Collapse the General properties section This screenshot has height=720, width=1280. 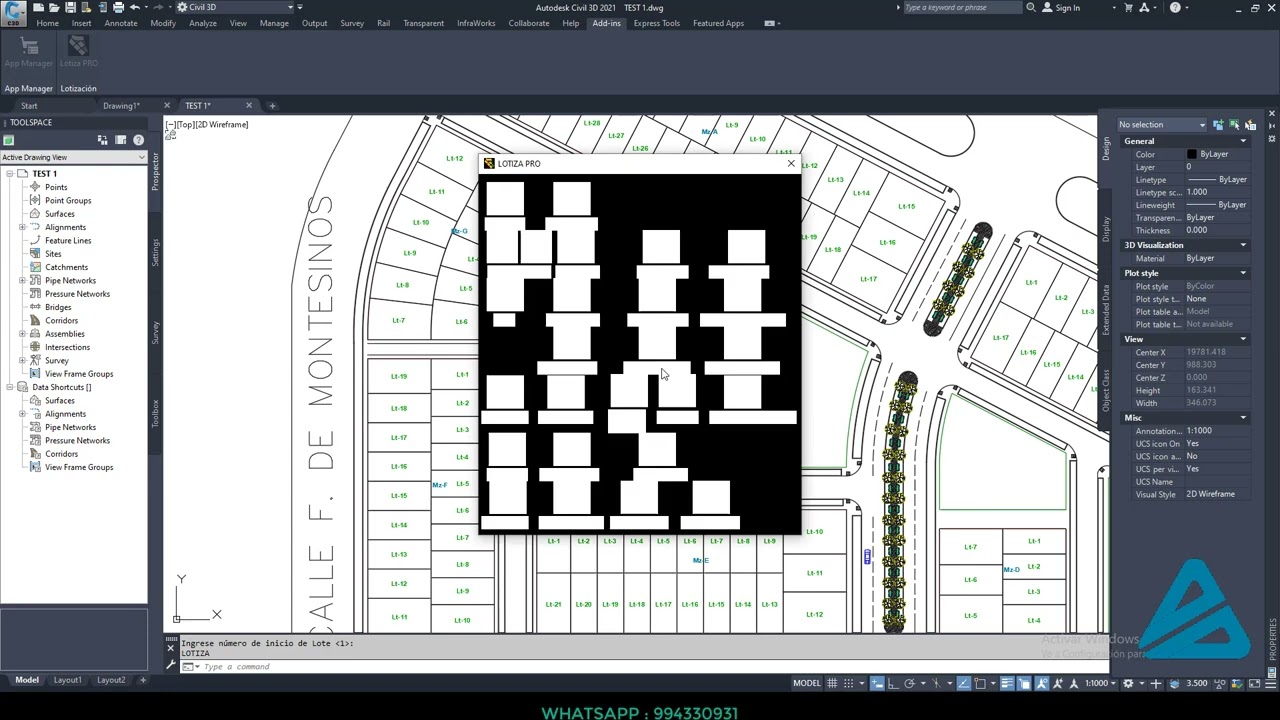point(1243,141)
